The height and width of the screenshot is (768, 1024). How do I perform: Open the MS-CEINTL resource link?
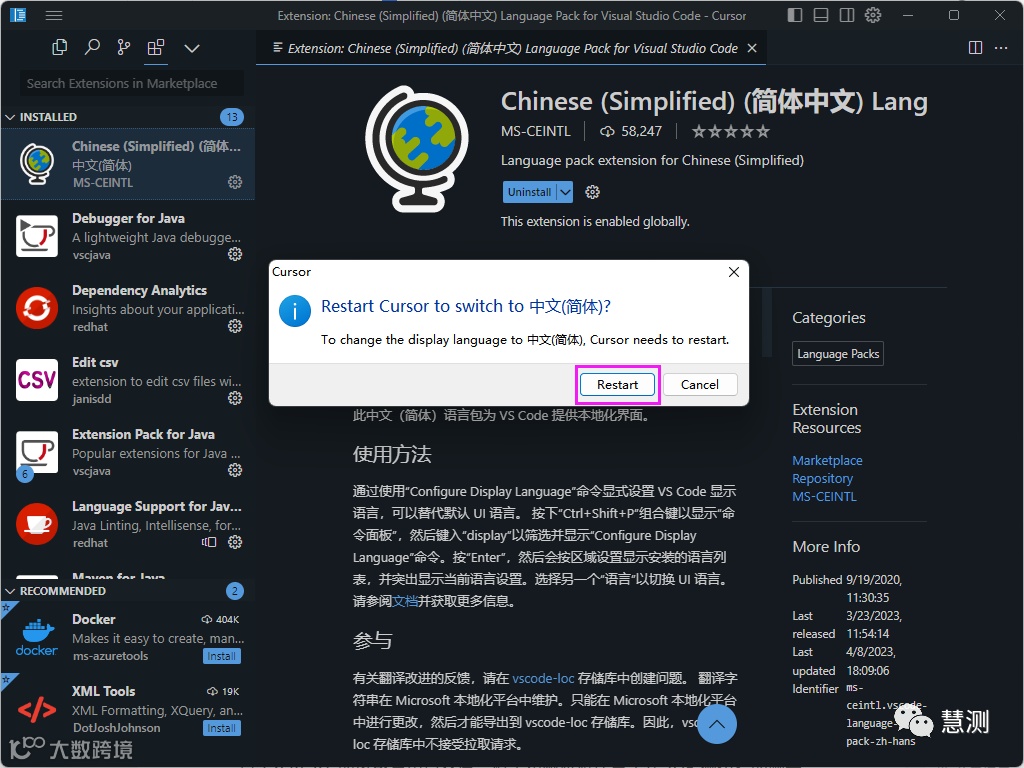pyautogui.click(x=824, y=496)
